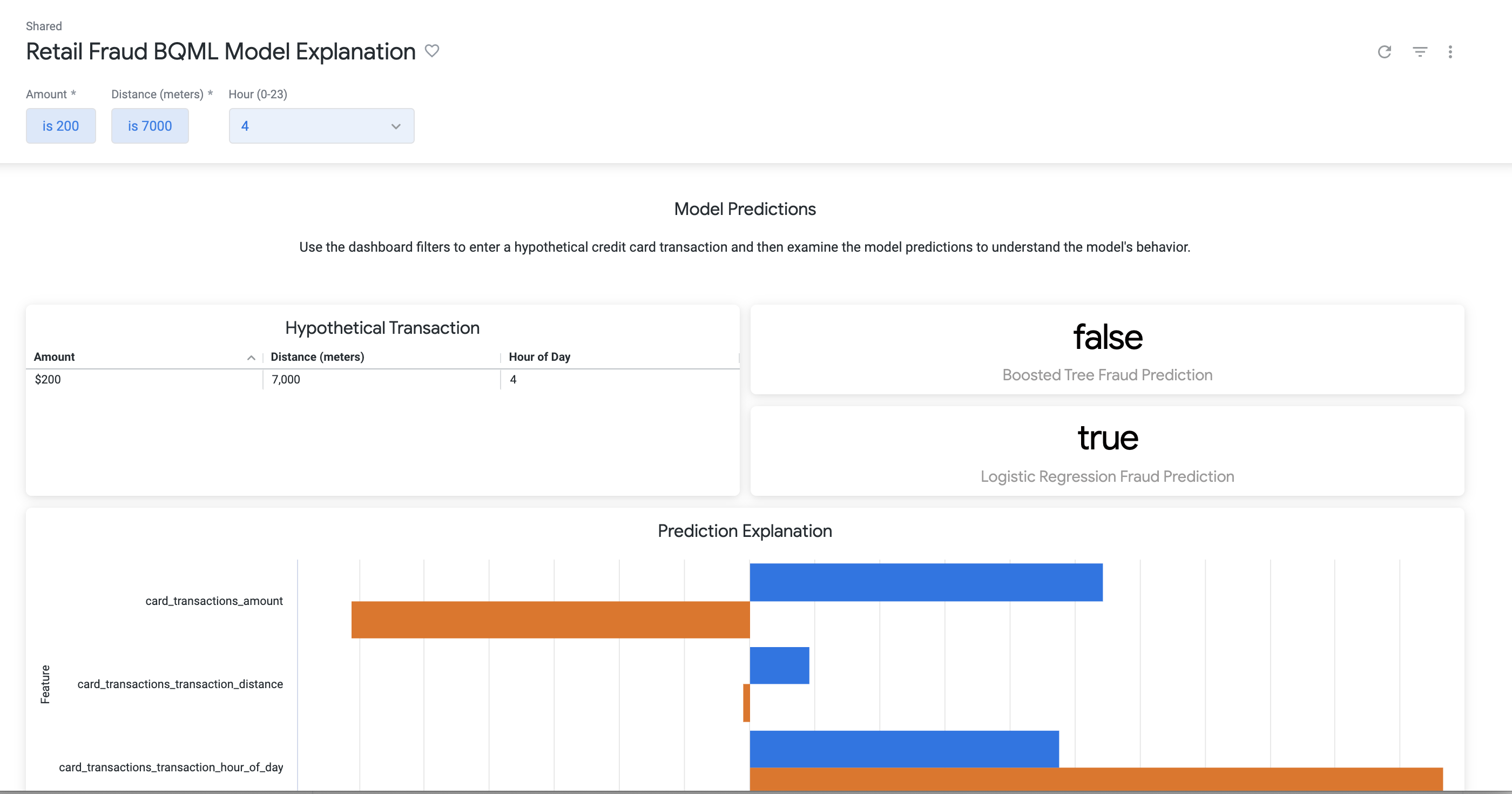Edit the 'is 200' Amount filter
Screen dimensions: 1512x794
click(60, 126)
